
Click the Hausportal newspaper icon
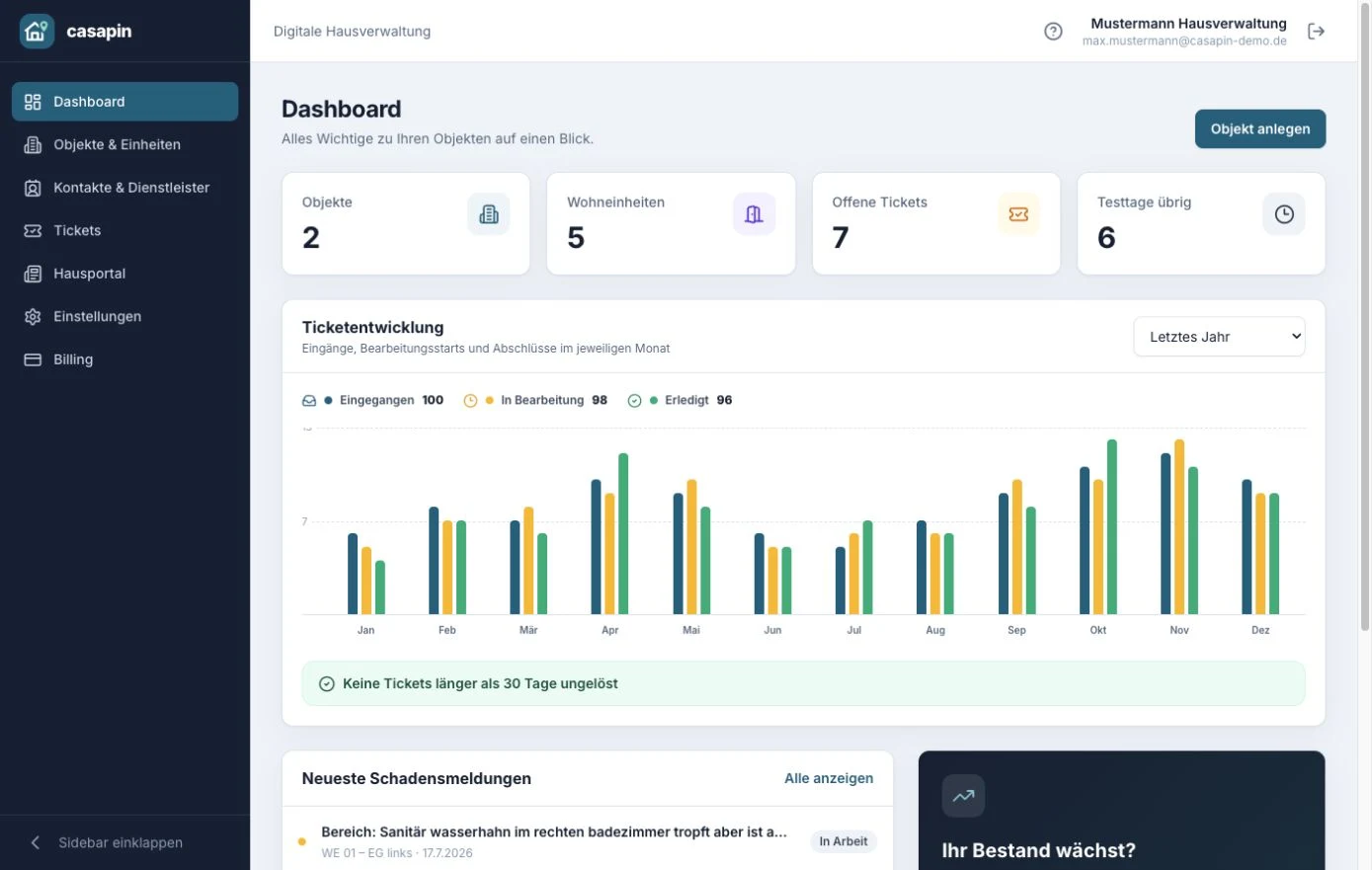(33, 274)
